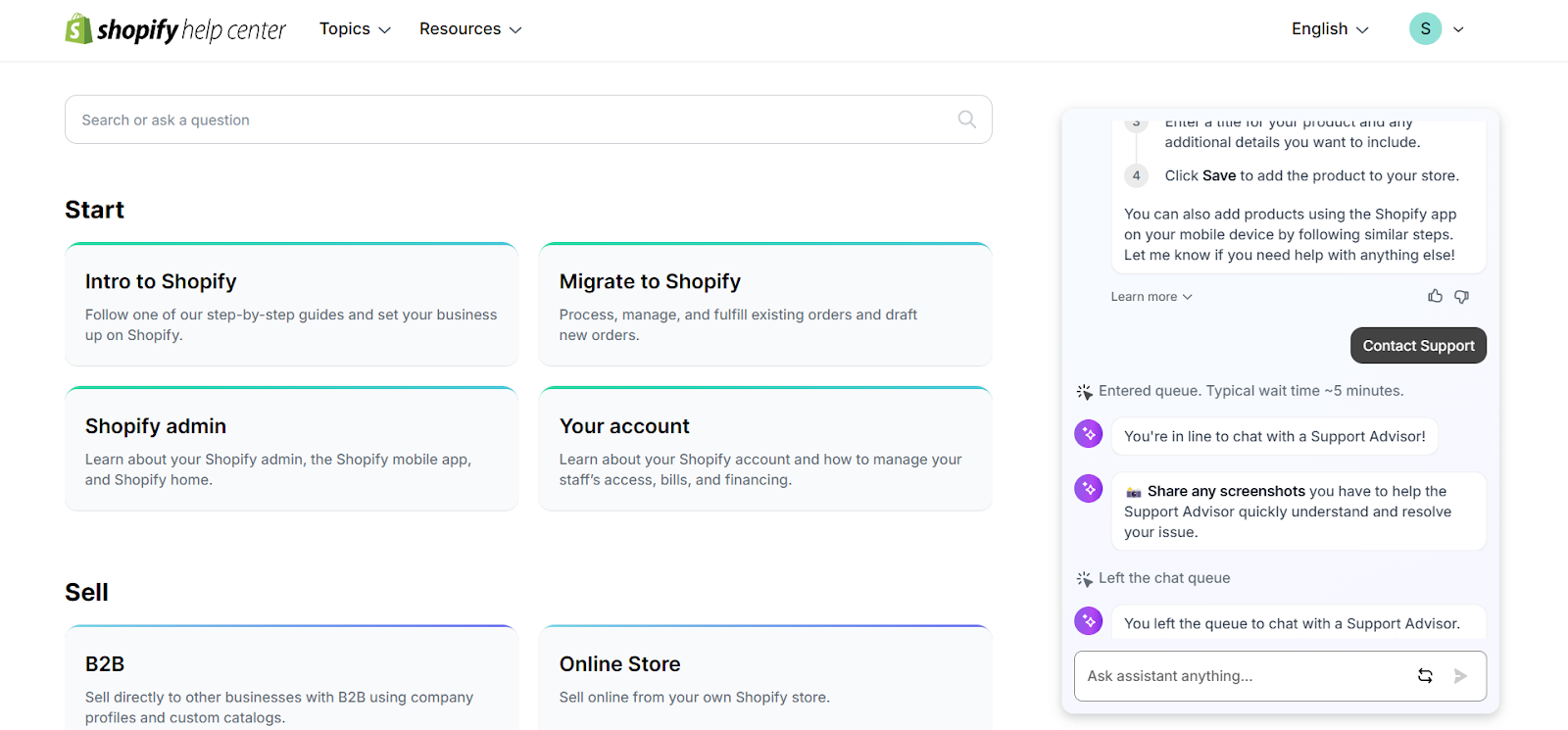The width and height of the screenshot is (1568, 730).
Task: Click the 'Share any screenshots' message
Action: (1298, 511)
